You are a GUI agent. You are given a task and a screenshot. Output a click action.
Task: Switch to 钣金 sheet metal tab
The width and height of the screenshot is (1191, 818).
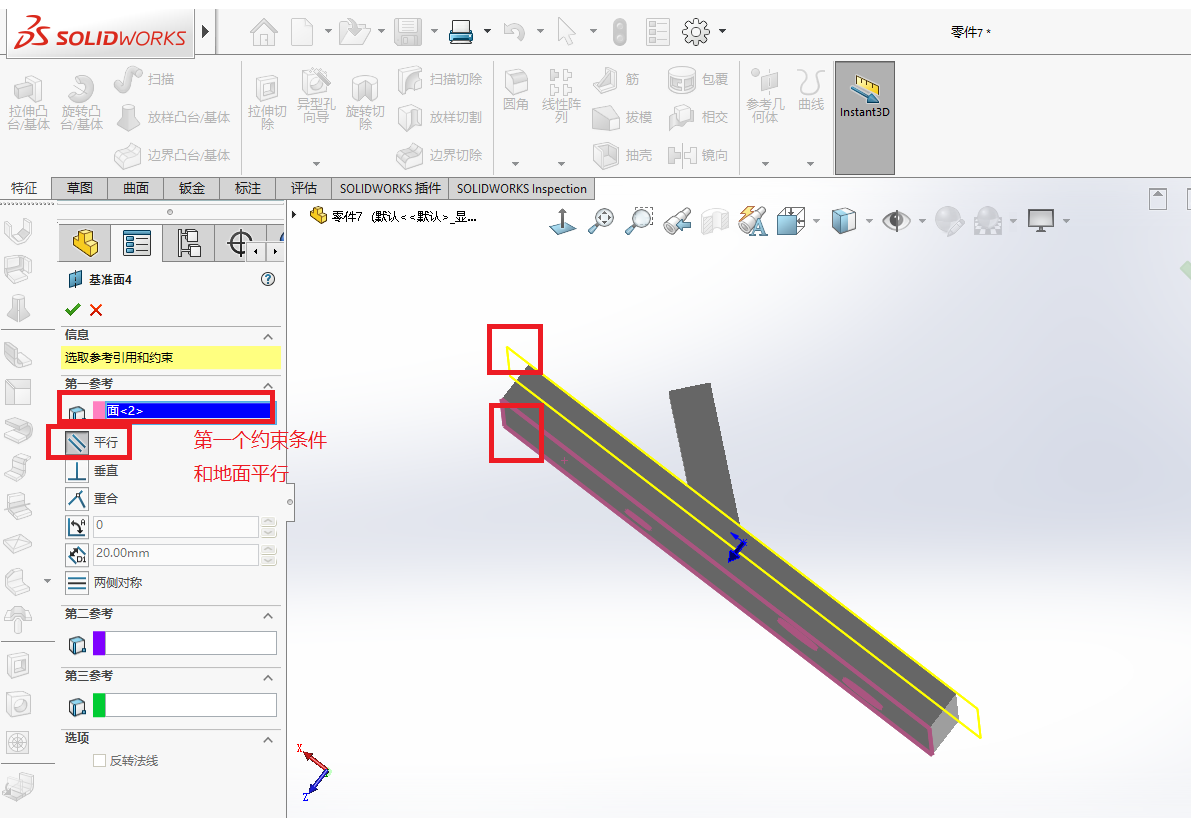click(x=191, y=188)
